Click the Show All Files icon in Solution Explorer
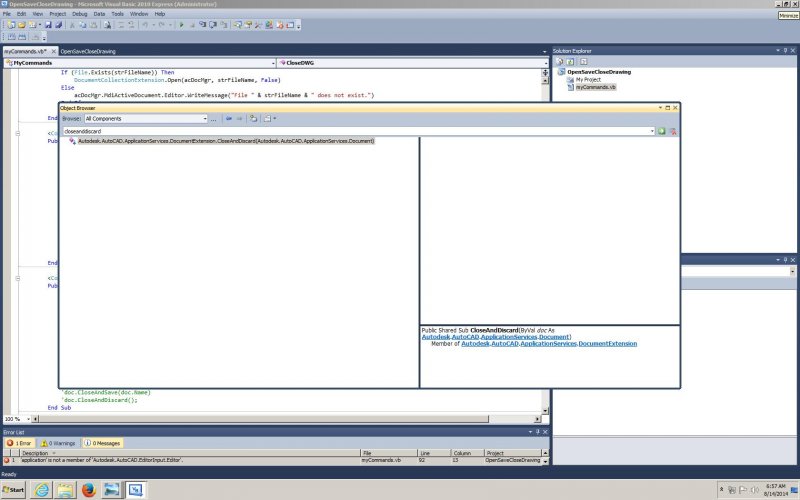The width and height of the screenshot is (800, 500). click(x=570, y=61)
